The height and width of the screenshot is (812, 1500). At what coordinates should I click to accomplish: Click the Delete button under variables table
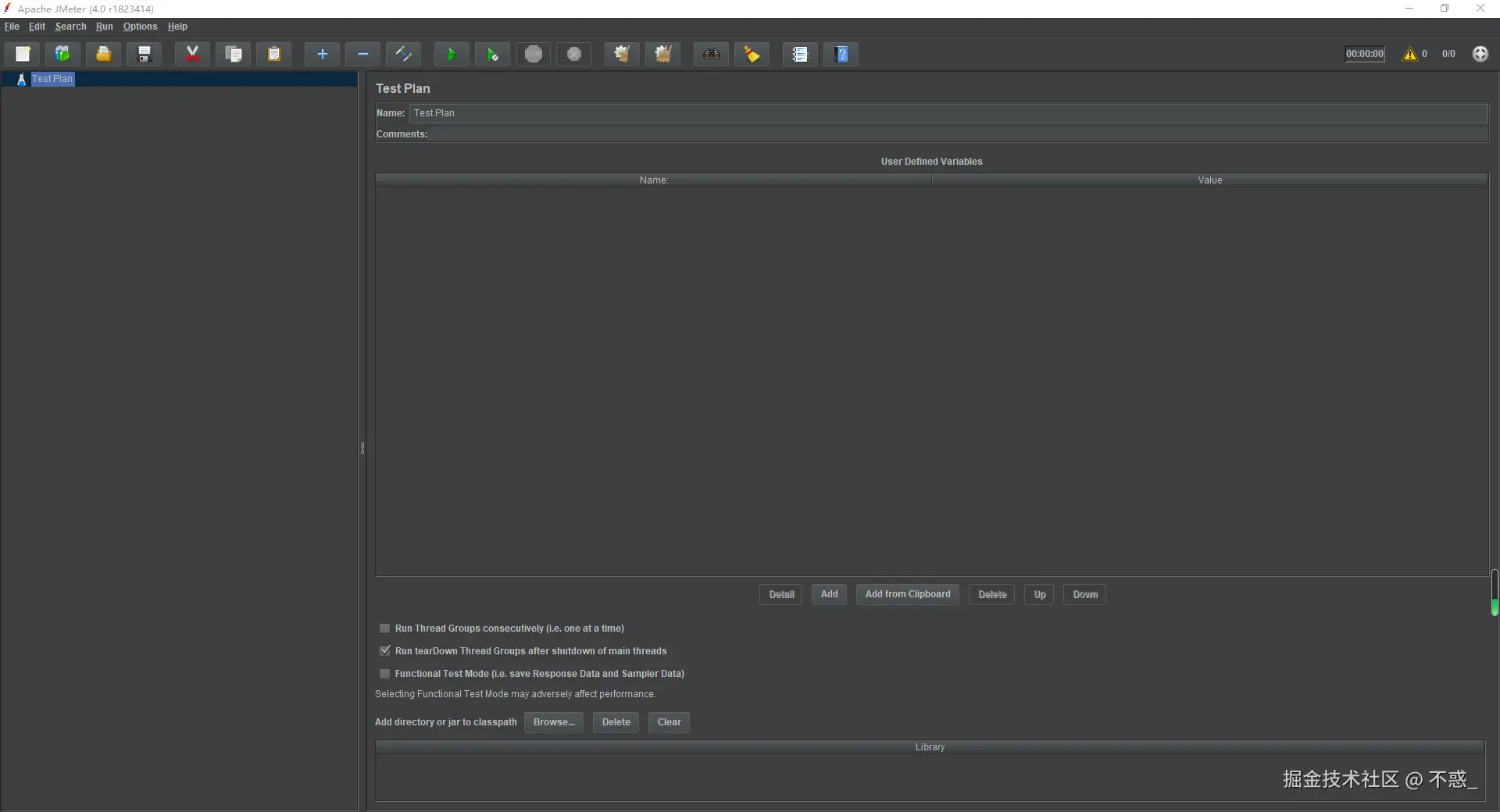pyautogui.click(x=992, y=595)
